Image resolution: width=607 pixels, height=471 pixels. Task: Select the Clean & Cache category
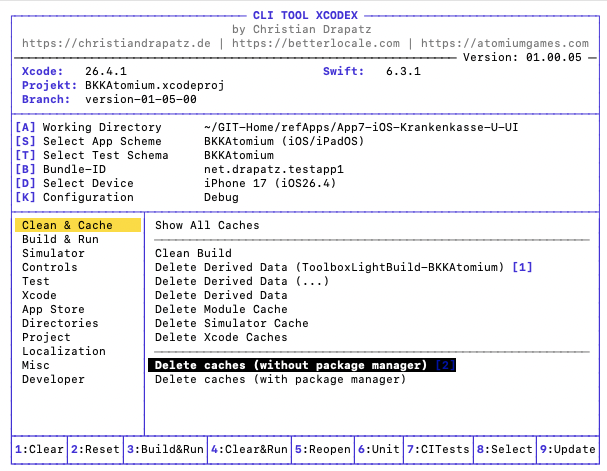point(78,225)
